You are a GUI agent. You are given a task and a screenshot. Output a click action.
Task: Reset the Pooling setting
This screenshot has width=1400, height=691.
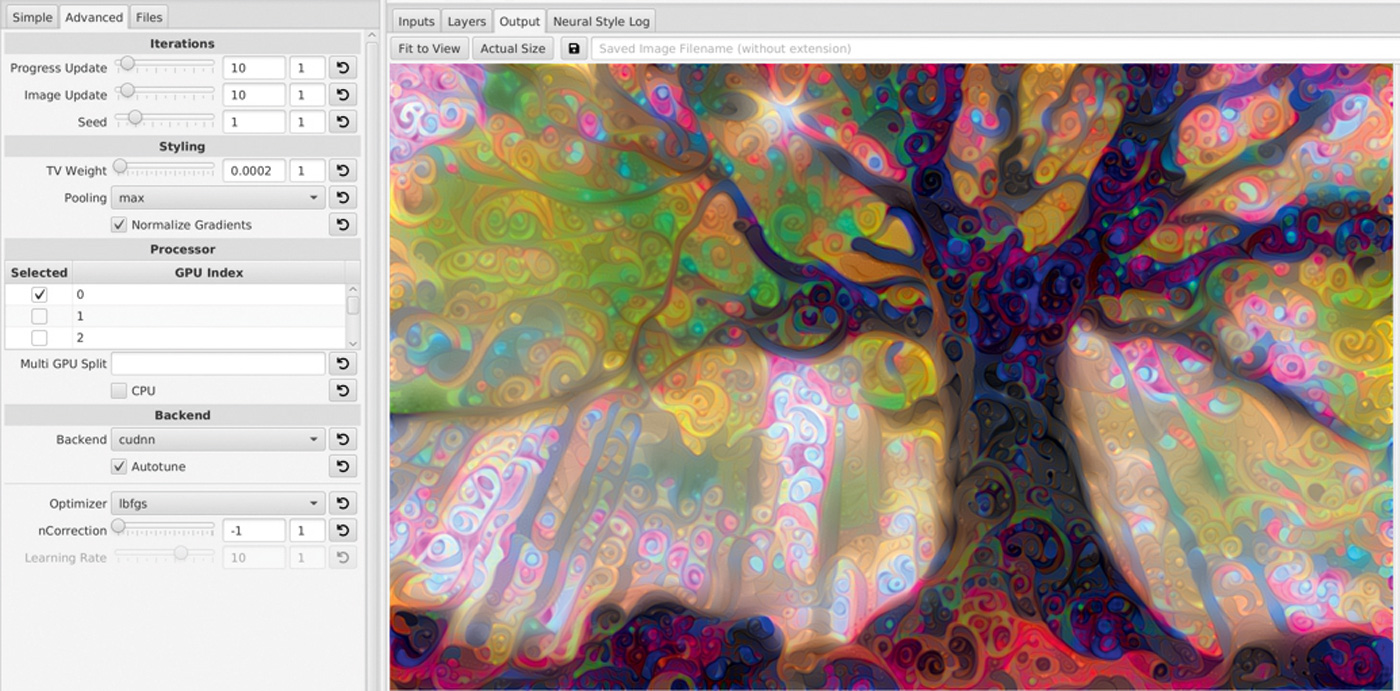click(342, 198)
